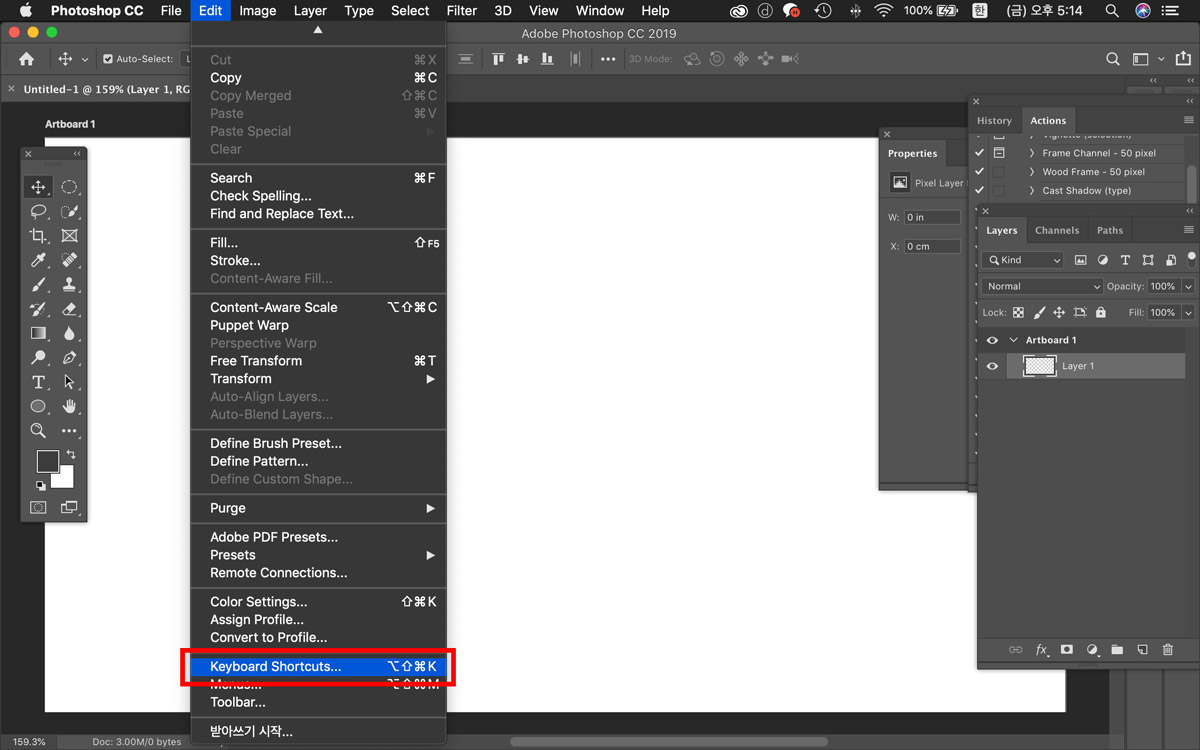
Task: Toggle the Auto-Select checkbox
Action: click(x=108, y=59)
